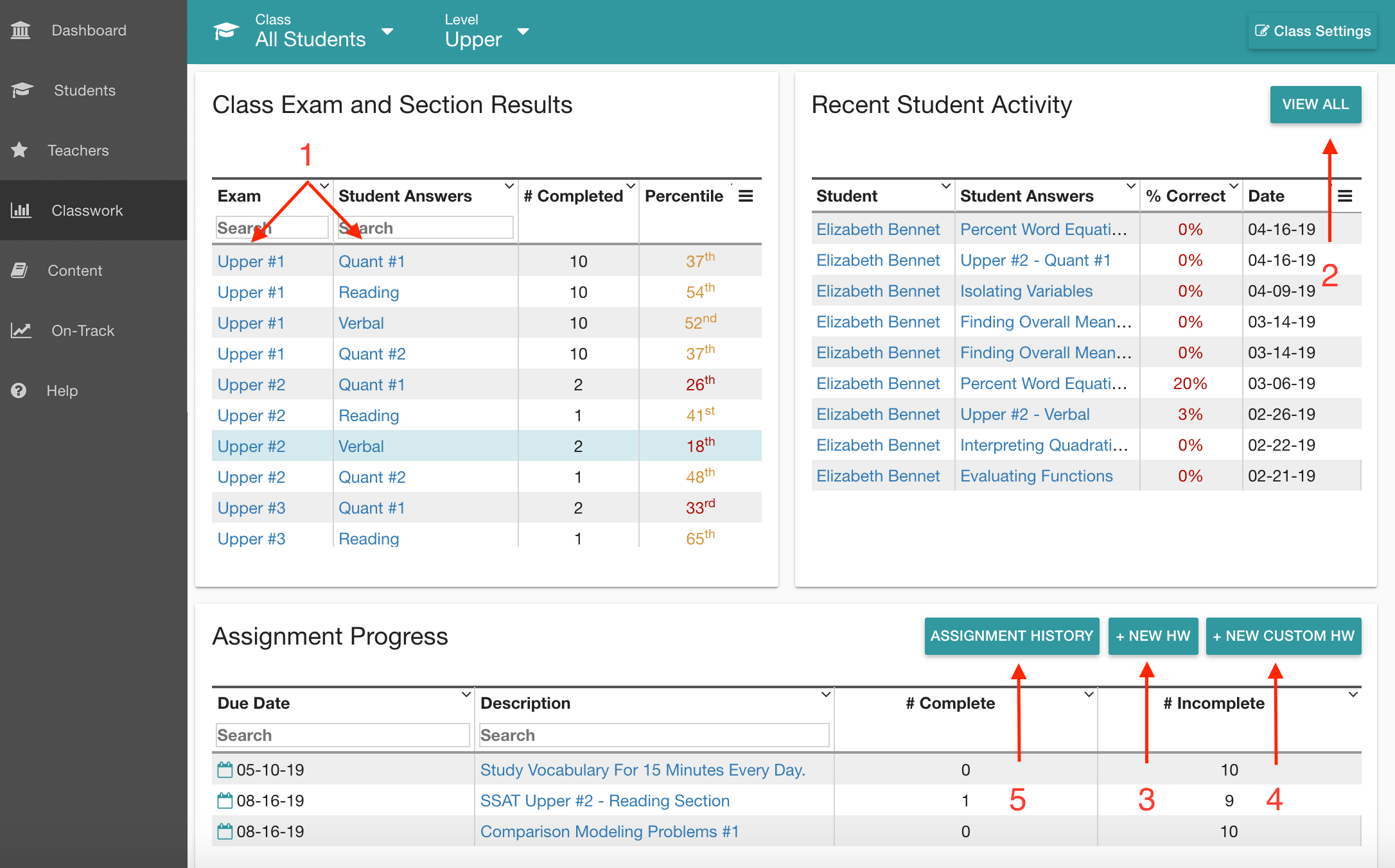Open Upper #2 - Verbal activity link

[1025, 414]
